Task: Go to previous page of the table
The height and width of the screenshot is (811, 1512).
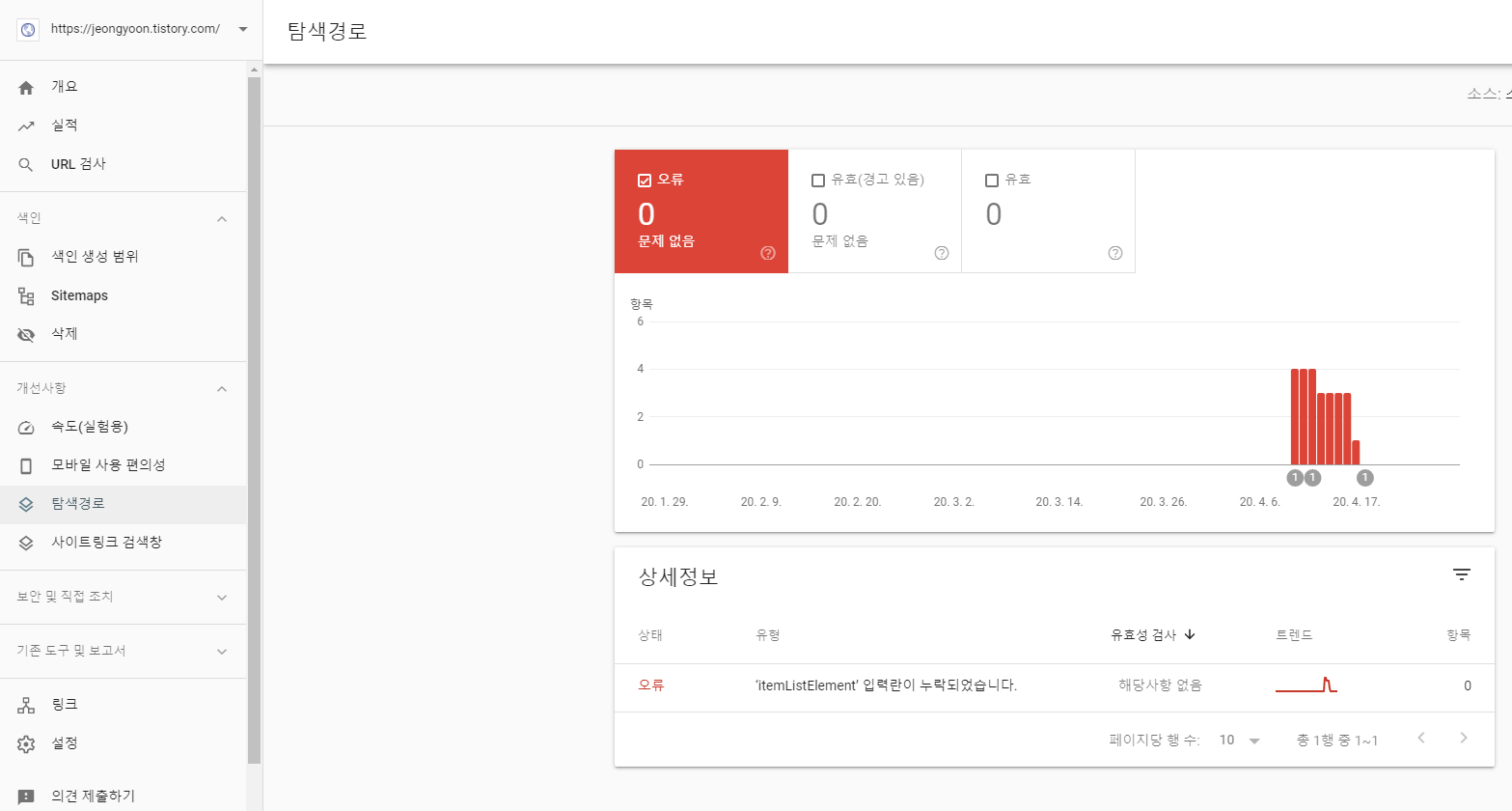Action: click(x=1421, y=738)
